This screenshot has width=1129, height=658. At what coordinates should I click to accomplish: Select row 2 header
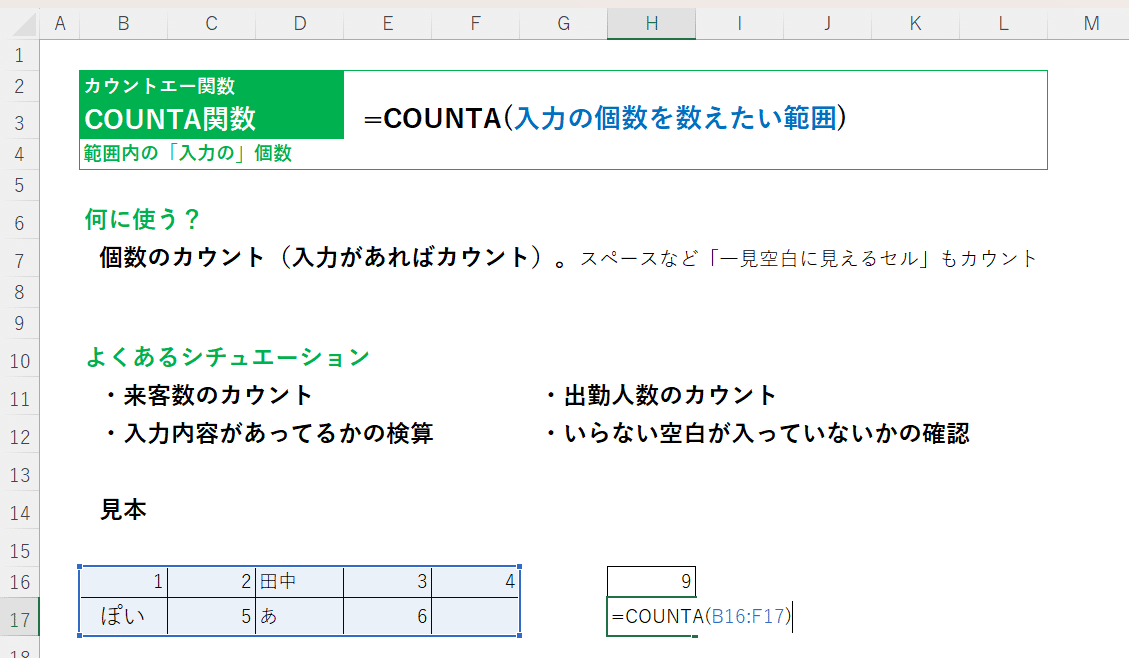point(19,86)
